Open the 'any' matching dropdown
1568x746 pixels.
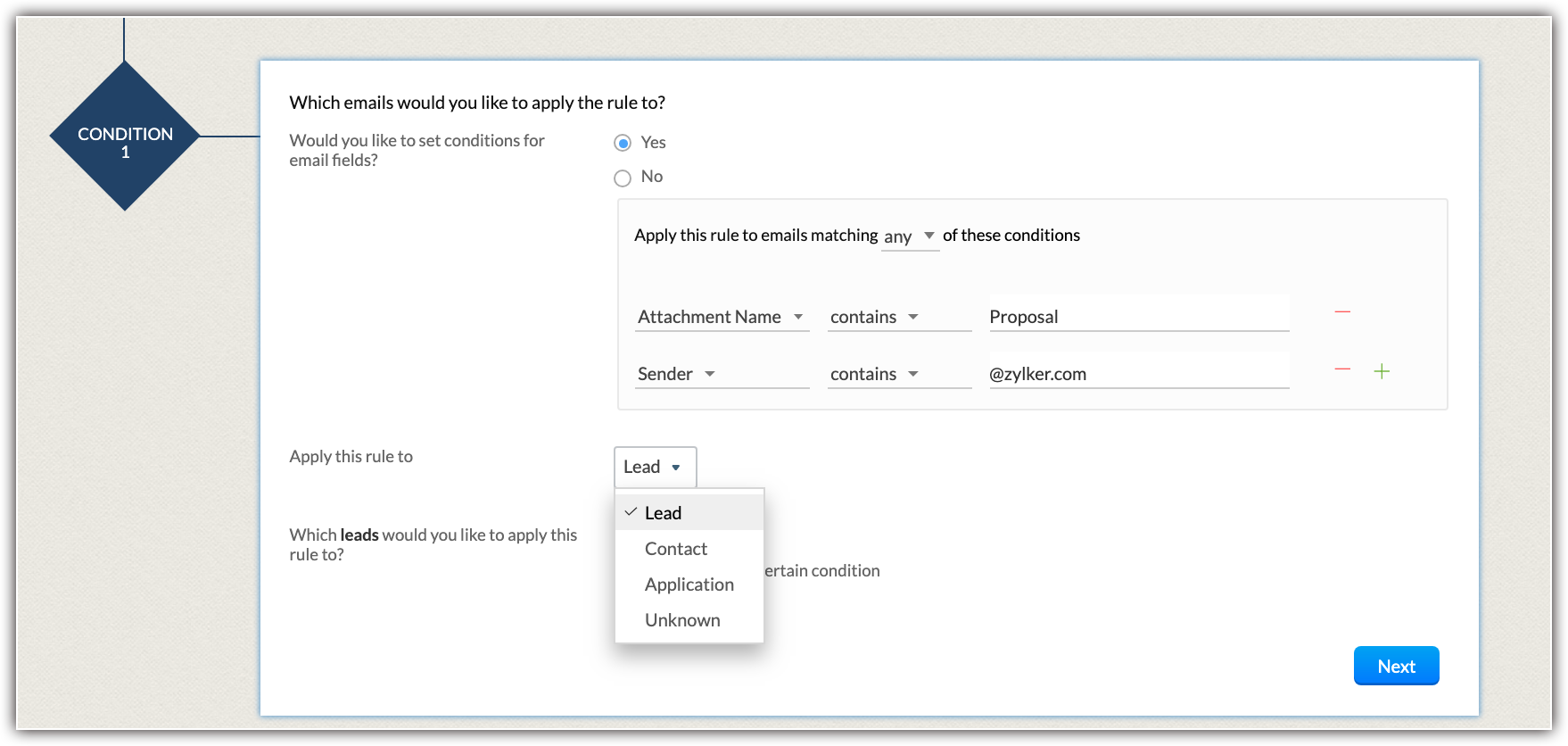pyautogui.click(x=910, y=236)
